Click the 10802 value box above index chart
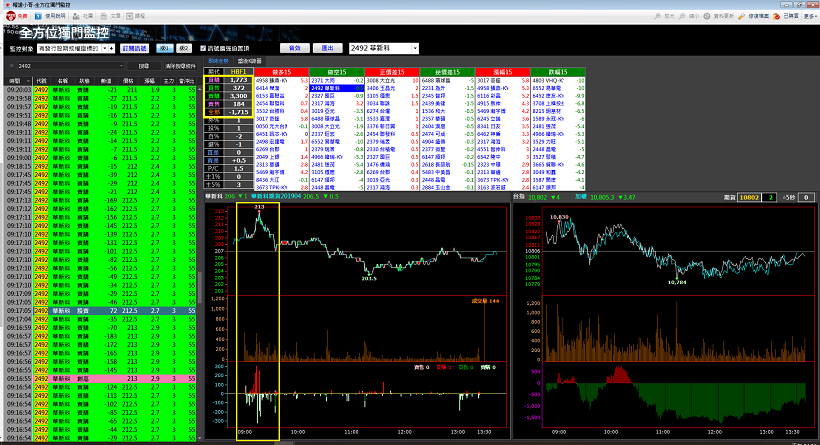Image resolution: width=820 pixels, height=445 pixels. click(x=749, y=197)
